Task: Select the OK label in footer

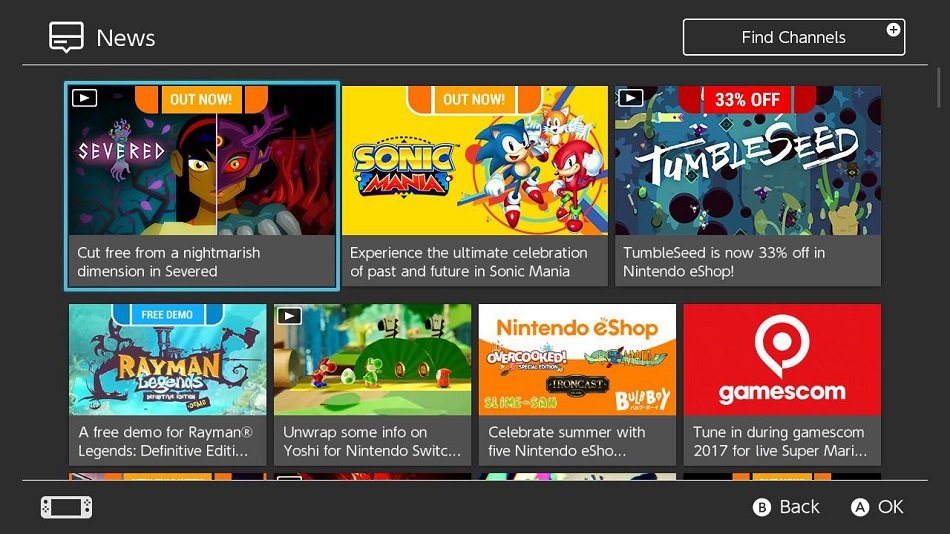Action: [891, 507]
